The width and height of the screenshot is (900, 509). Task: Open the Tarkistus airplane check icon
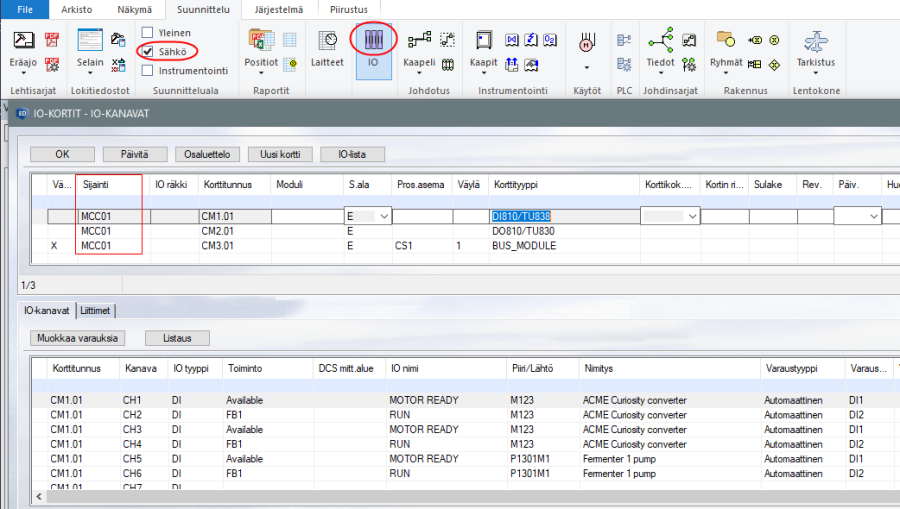pos(815,42)
